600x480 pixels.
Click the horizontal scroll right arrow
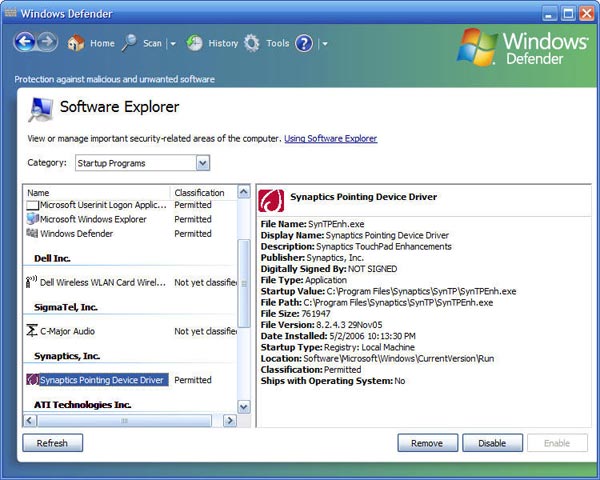(x=230, y=421)
